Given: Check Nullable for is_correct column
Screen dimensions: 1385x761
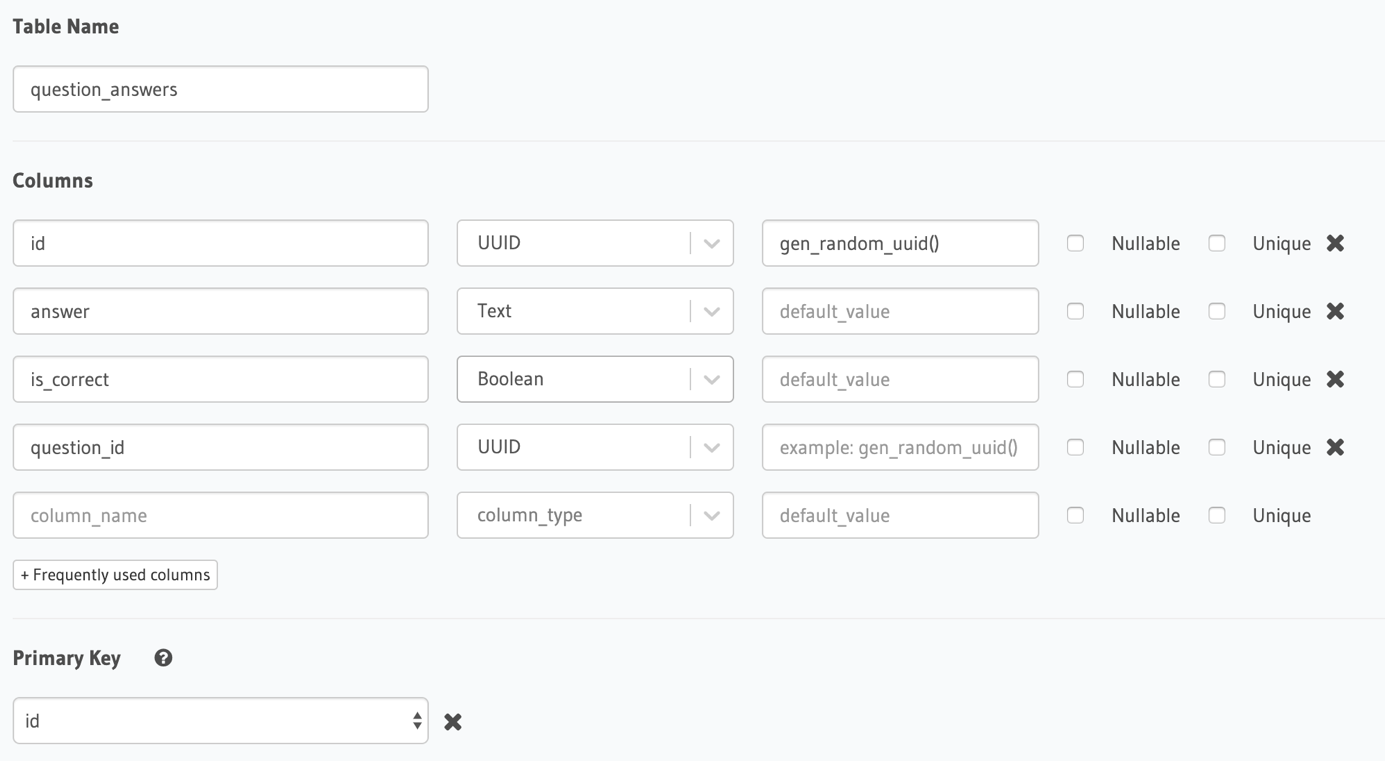Looking at the screenshot, I should (1075, 379).
